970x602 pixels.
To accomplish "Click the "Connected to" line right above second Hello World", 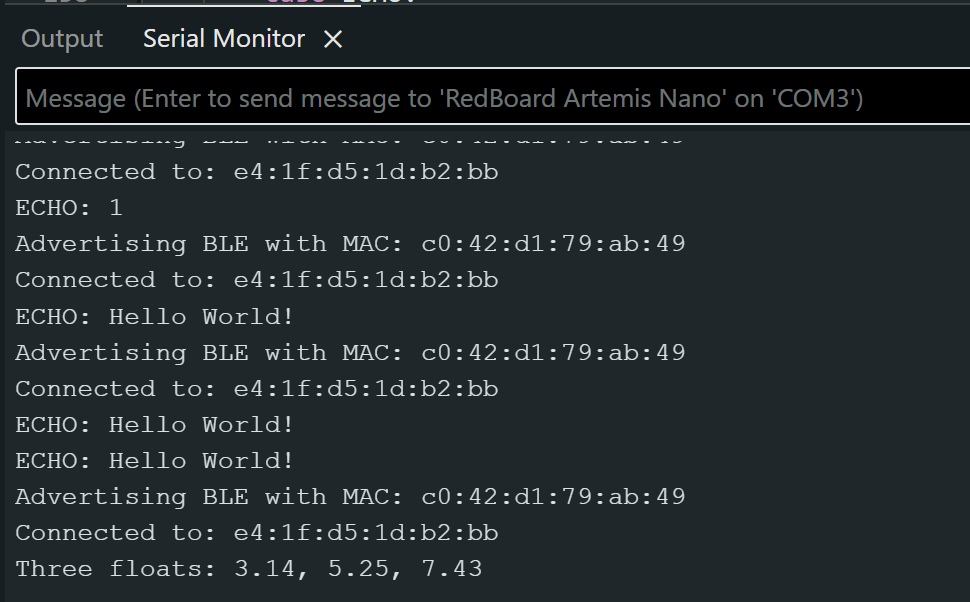I will pyautogui.click(x=256, y=389).
